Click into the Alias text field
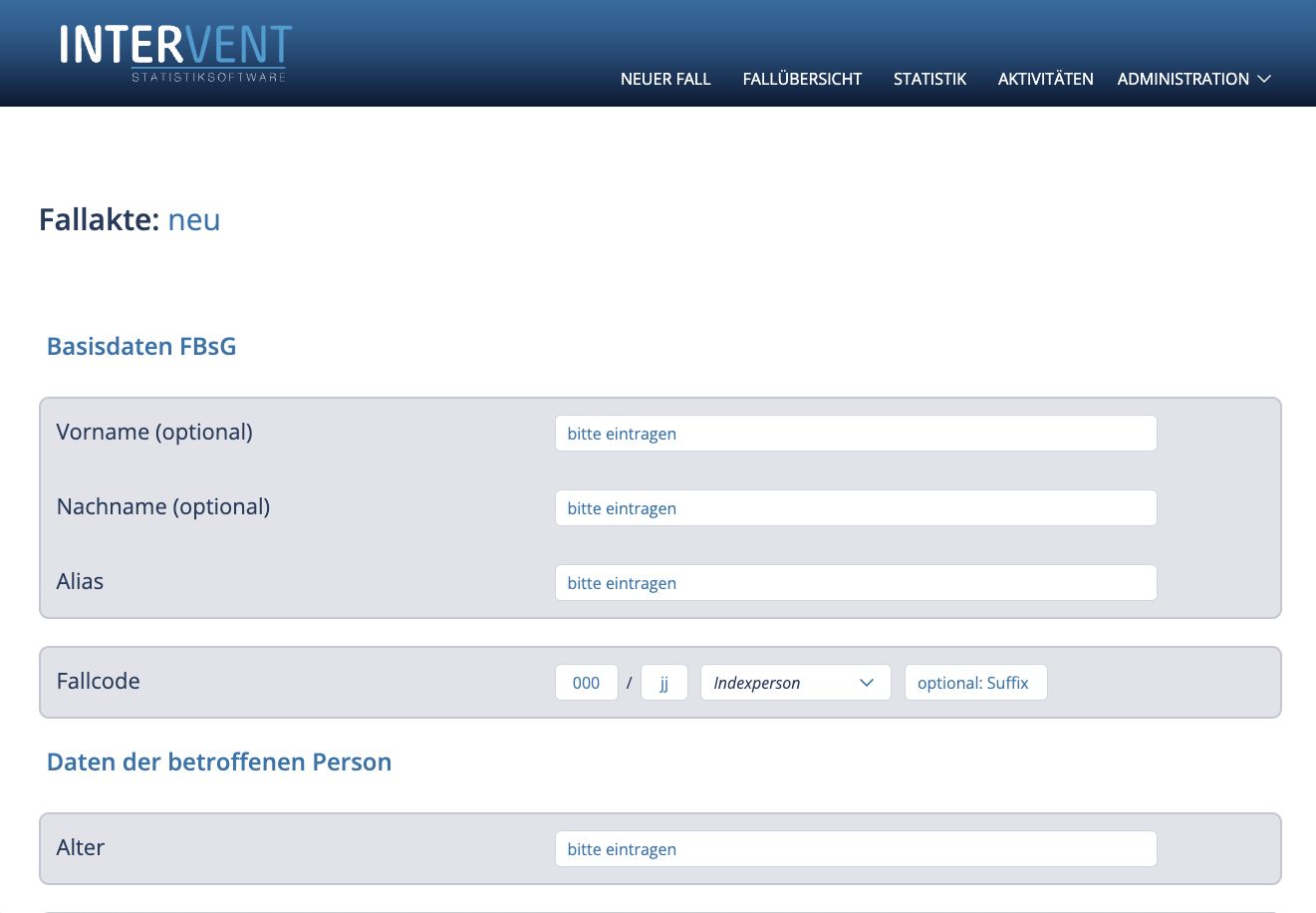Image resolution: width=1316 pixels, height=913 pixels. 856,583
